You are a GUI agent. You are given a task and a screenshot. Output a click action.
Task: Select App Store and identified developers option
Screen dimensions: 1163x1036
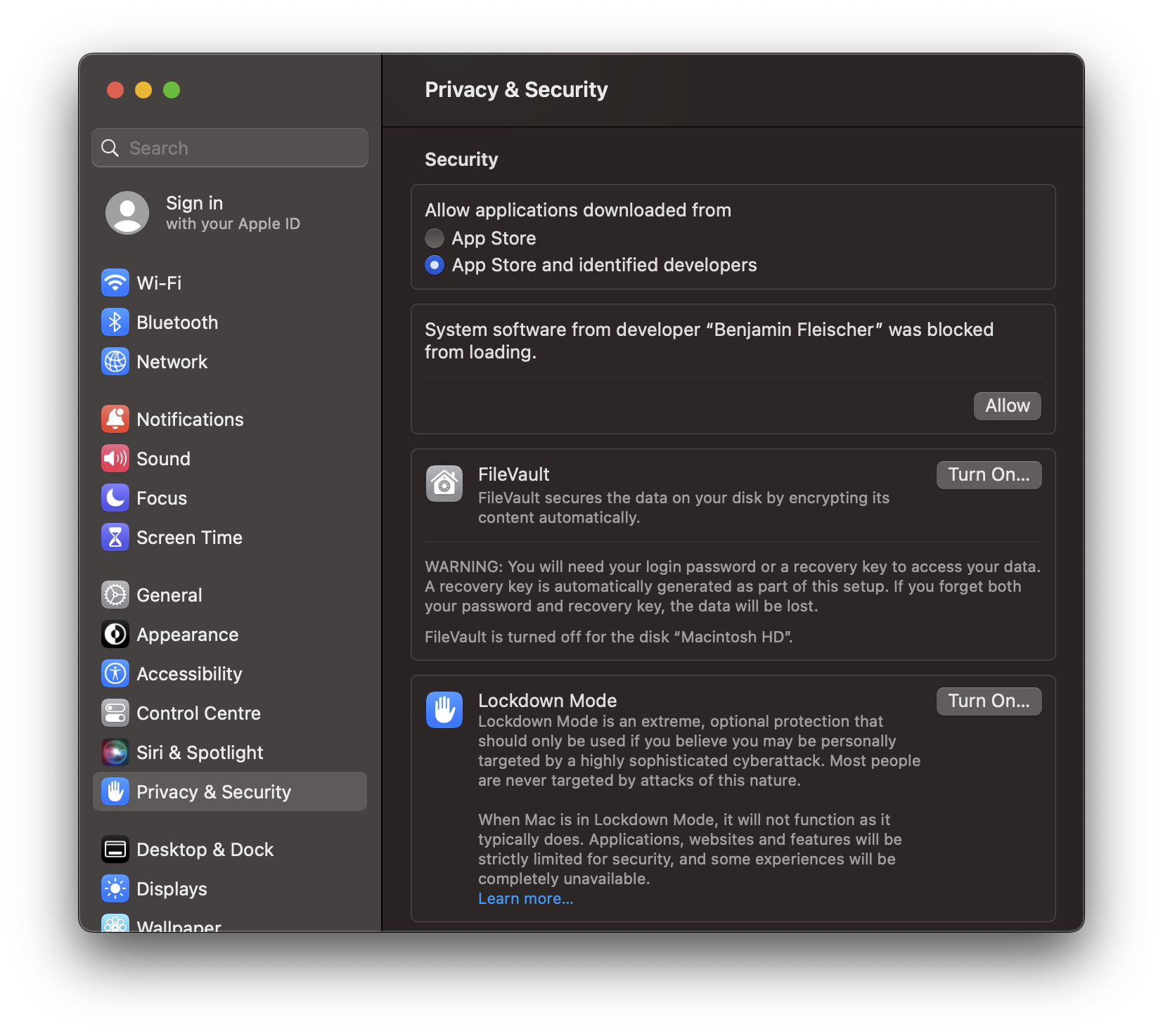(435, 265)
